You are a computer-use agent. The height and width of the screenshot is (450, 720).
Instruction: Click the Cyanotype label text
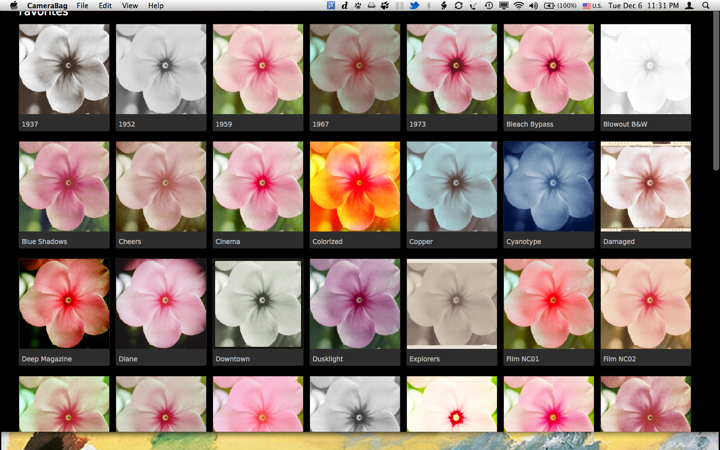pos(523,242)
